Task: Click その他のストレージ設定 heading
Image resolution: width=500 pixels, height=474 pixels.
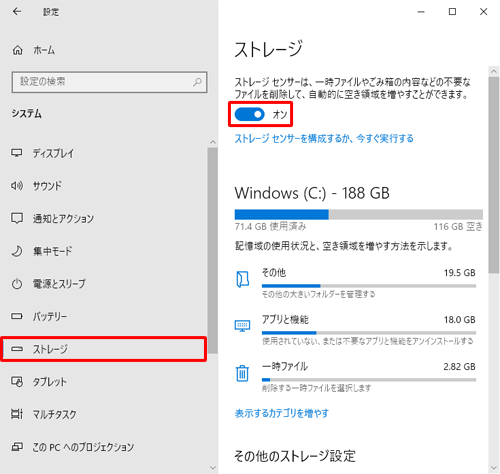Action: 295,456
